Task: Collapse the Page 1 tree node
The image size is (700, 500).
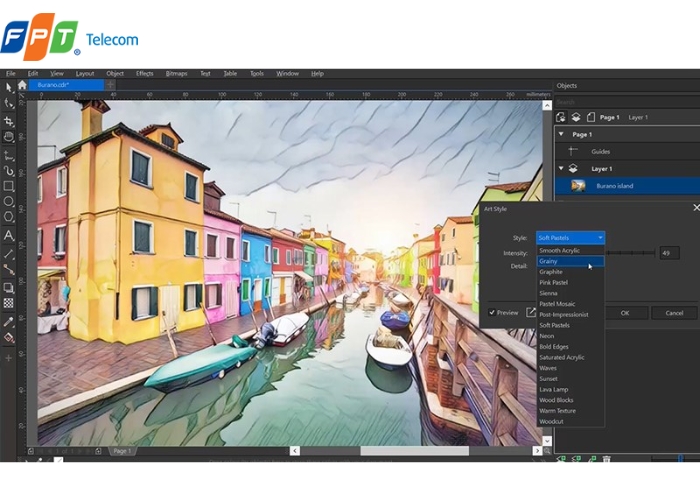Action: pyautogui.click(x=561, y=134)
